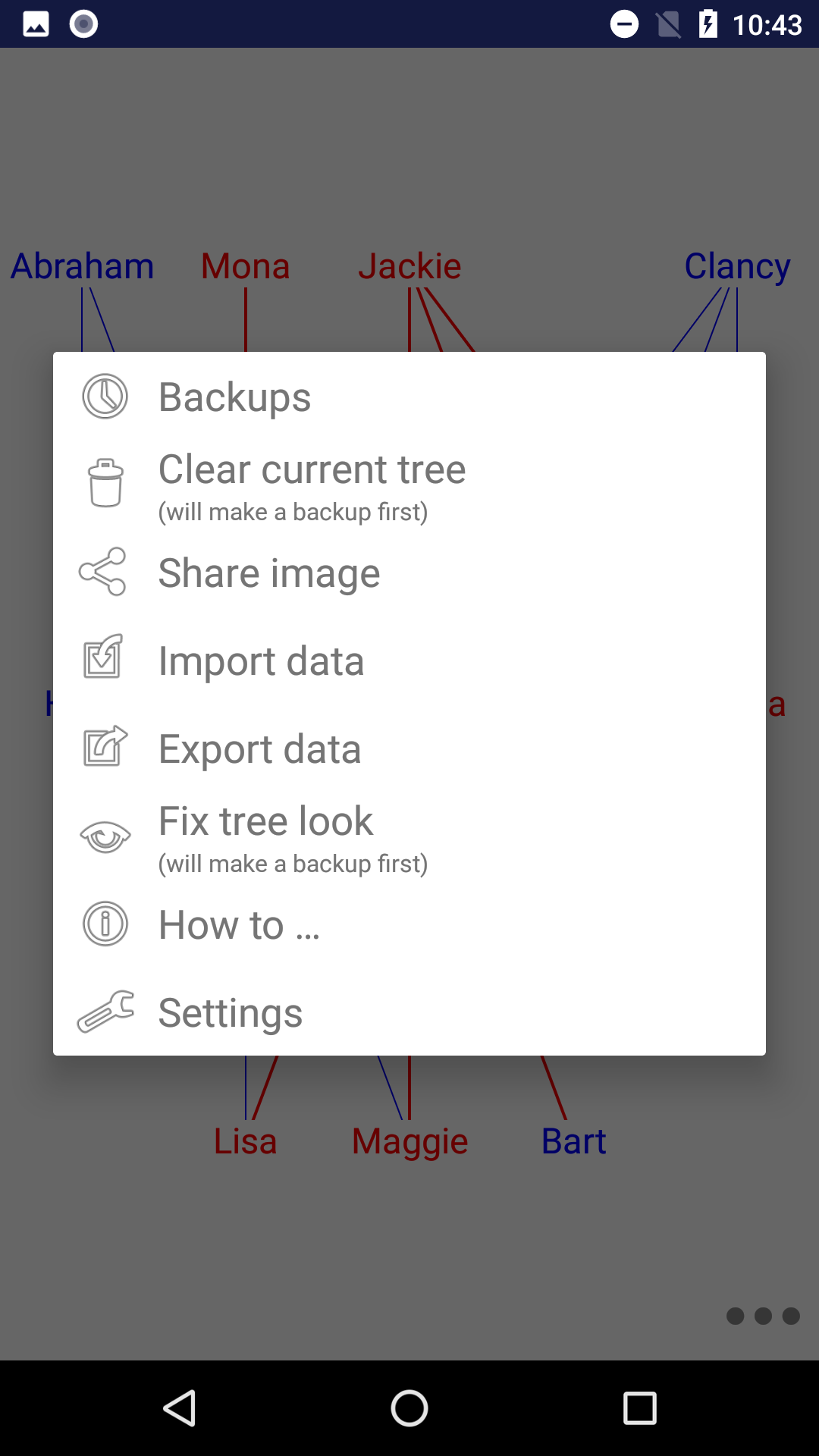Tap Maggie's name in the tree
Viewport: 819px width, 1456px height.
click(409, 1141)
